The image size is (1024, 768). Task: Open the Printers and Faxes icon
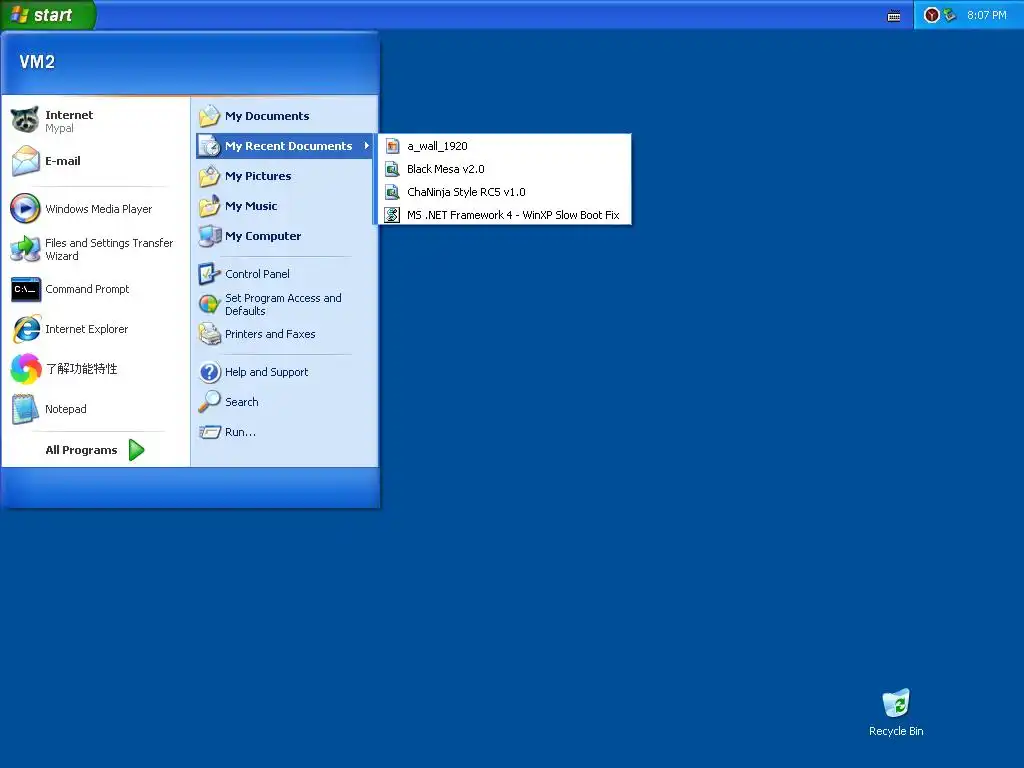[210, 334]
